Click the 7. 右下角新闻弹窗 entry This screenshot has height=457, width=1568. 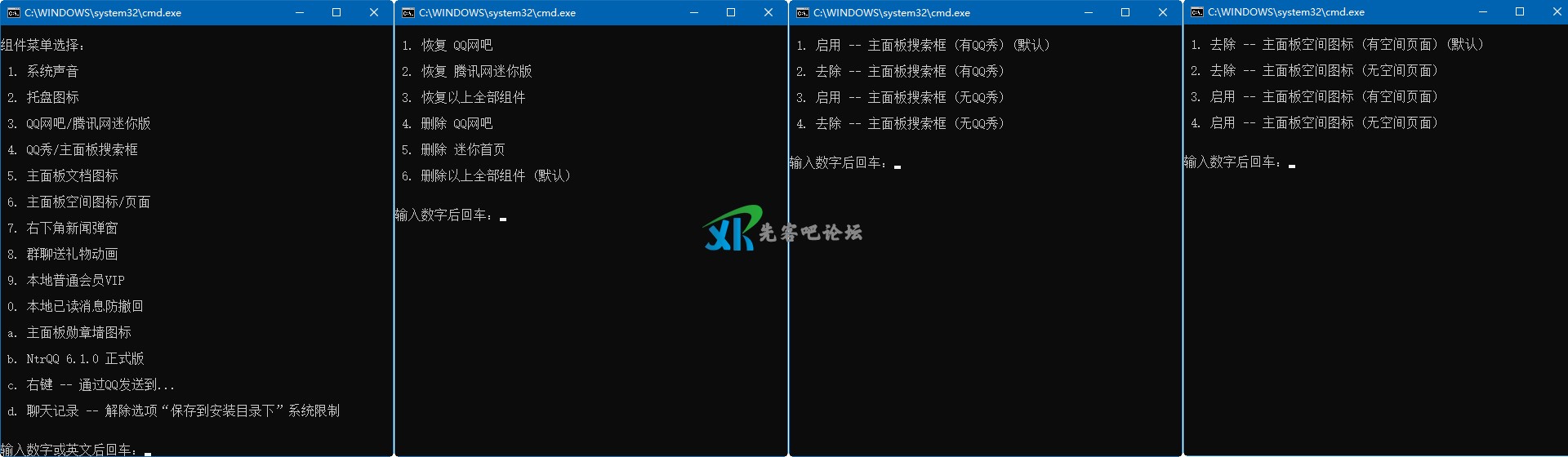63,228
